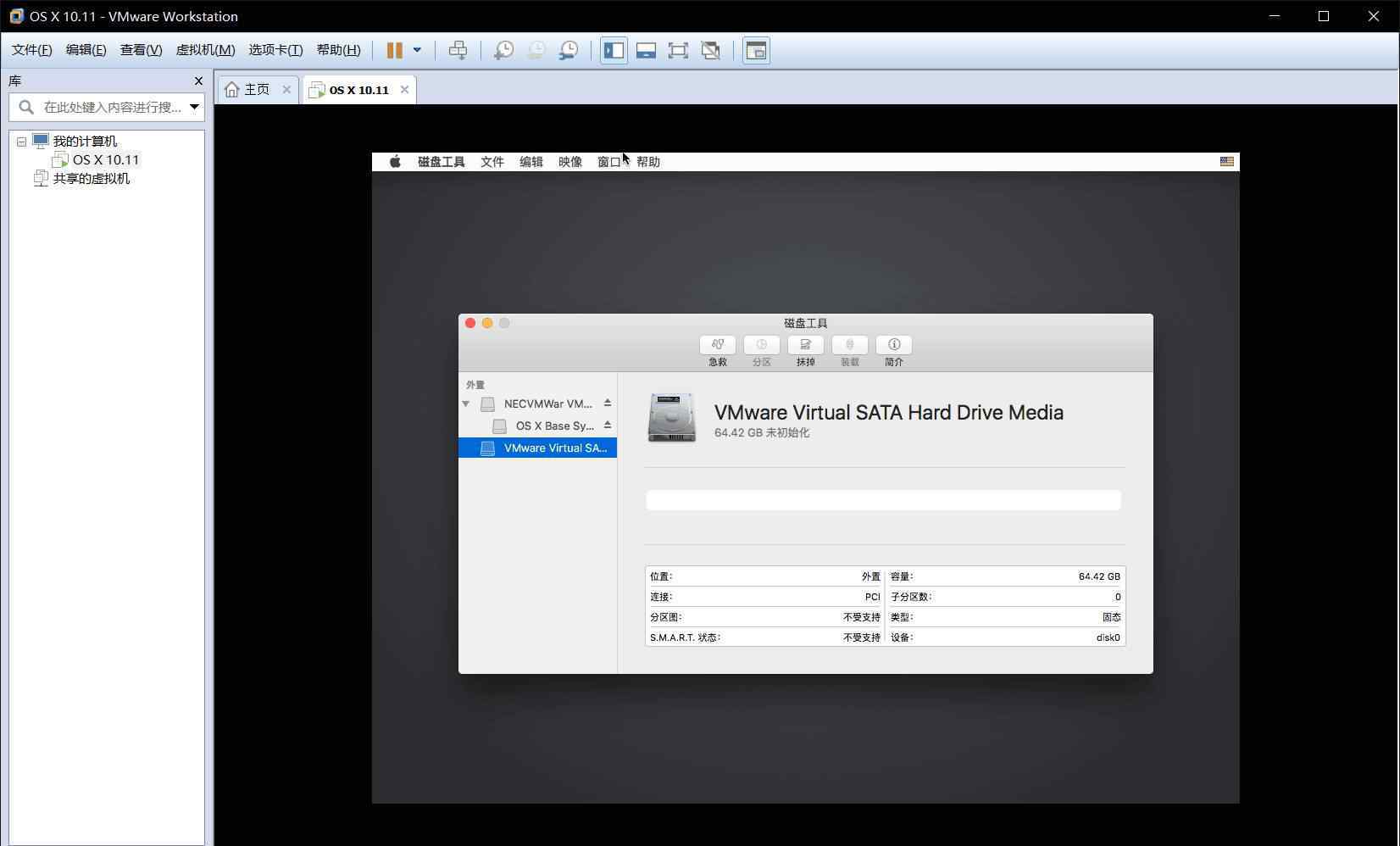Image resolution: width=1400 pixels, height=846 pixels.
Task: Close the OS X 10.11 tab
Action: (404, 89)
